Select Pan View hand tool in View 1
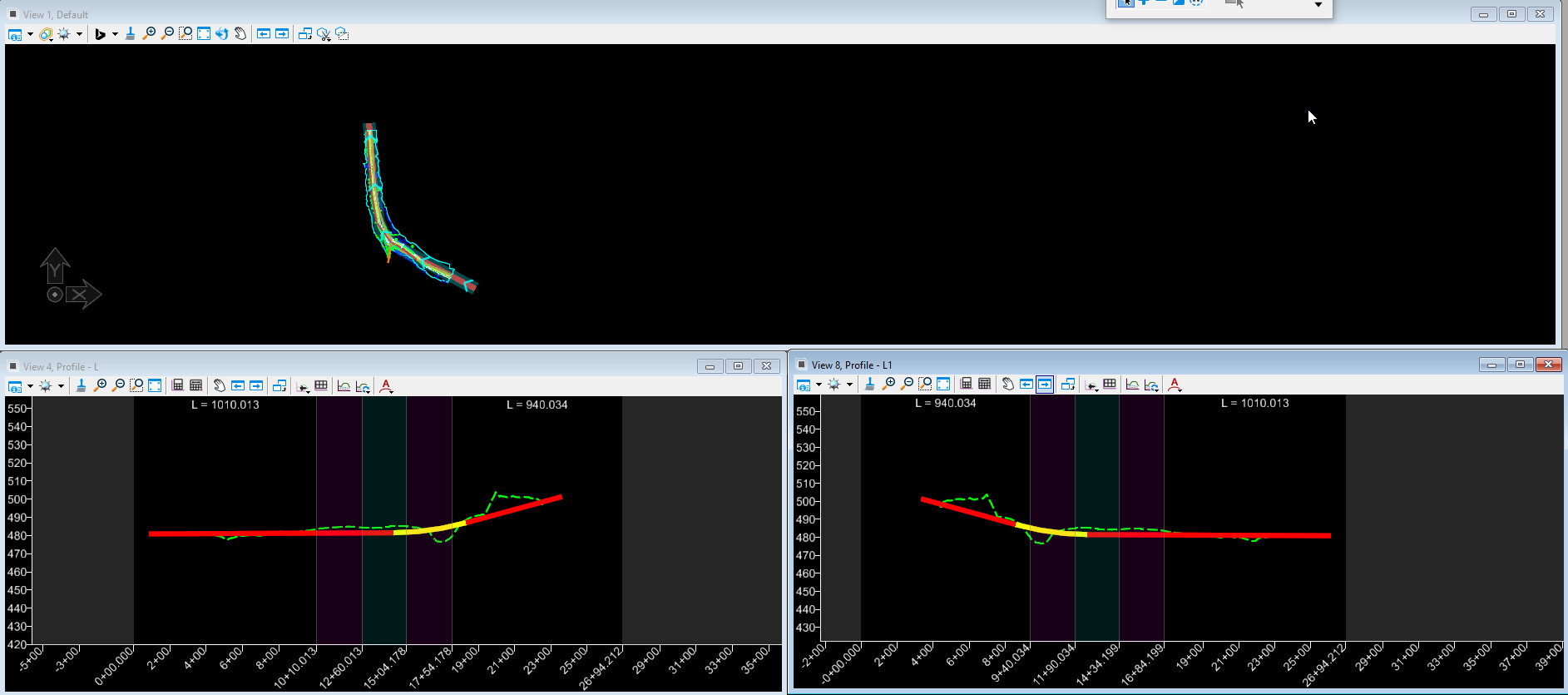The image size is (1568, 695). pos(240,34)
